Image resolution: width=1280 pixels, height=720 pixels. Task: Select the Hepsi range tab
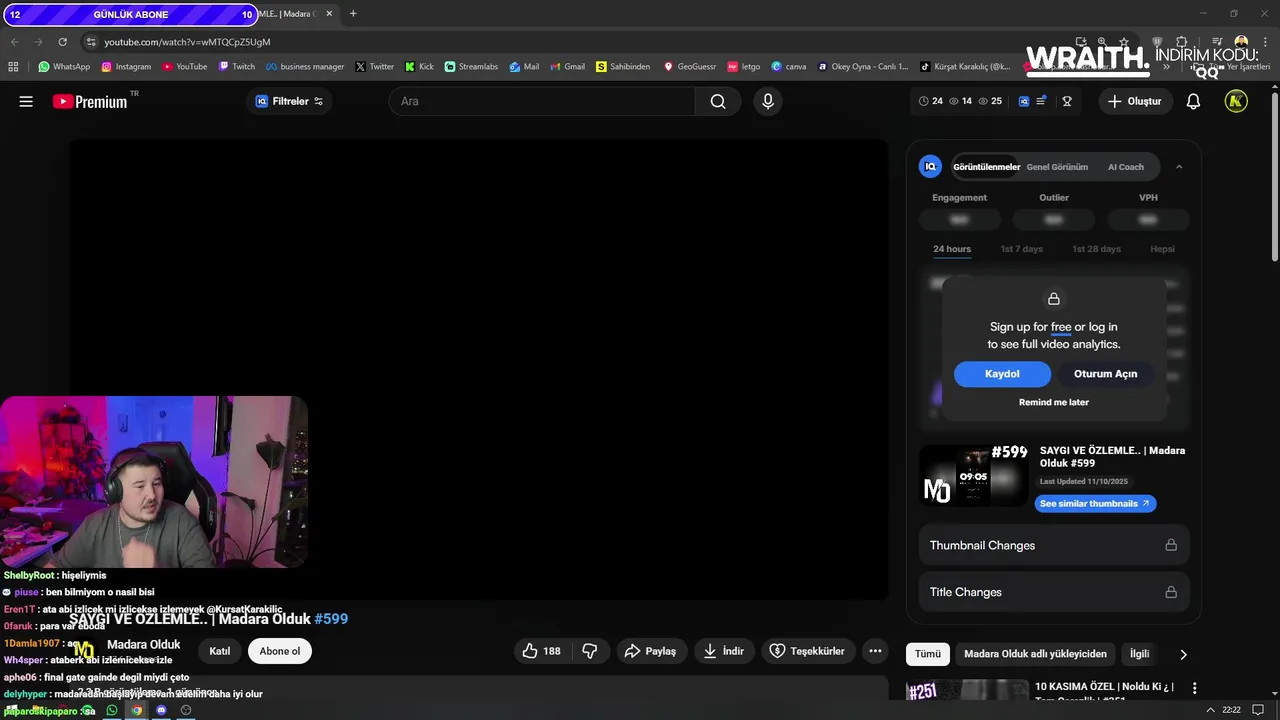pos(1162,249)
